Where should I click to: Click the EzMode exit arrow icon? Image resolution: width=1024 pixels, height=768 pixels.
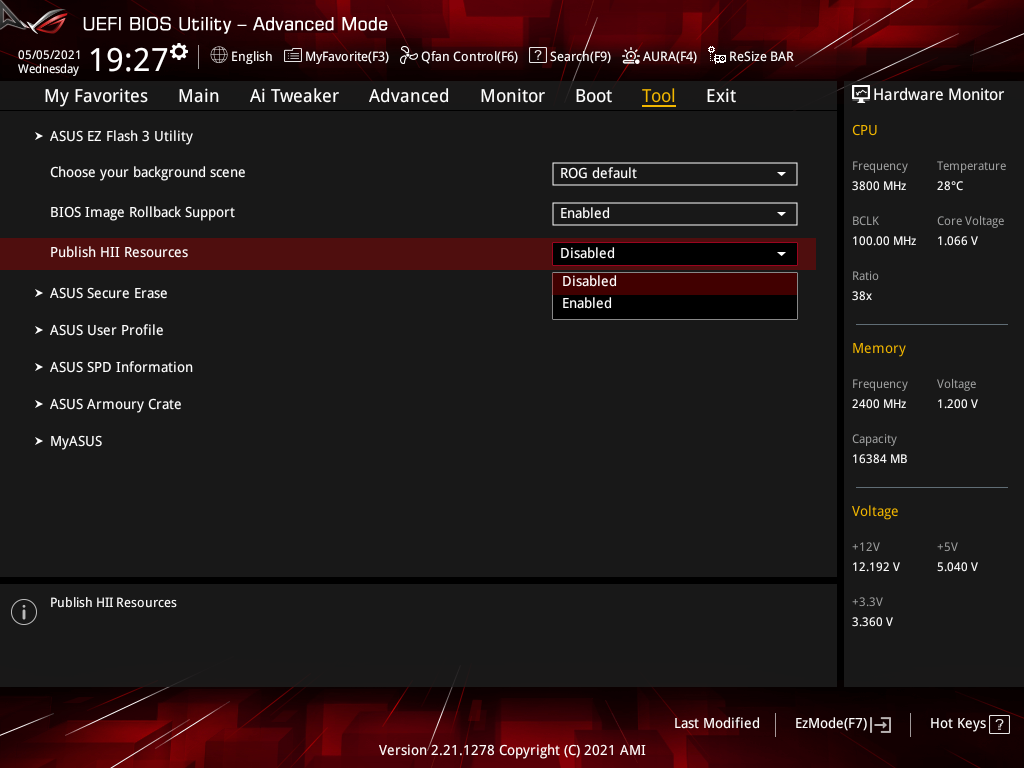(881, 724)
